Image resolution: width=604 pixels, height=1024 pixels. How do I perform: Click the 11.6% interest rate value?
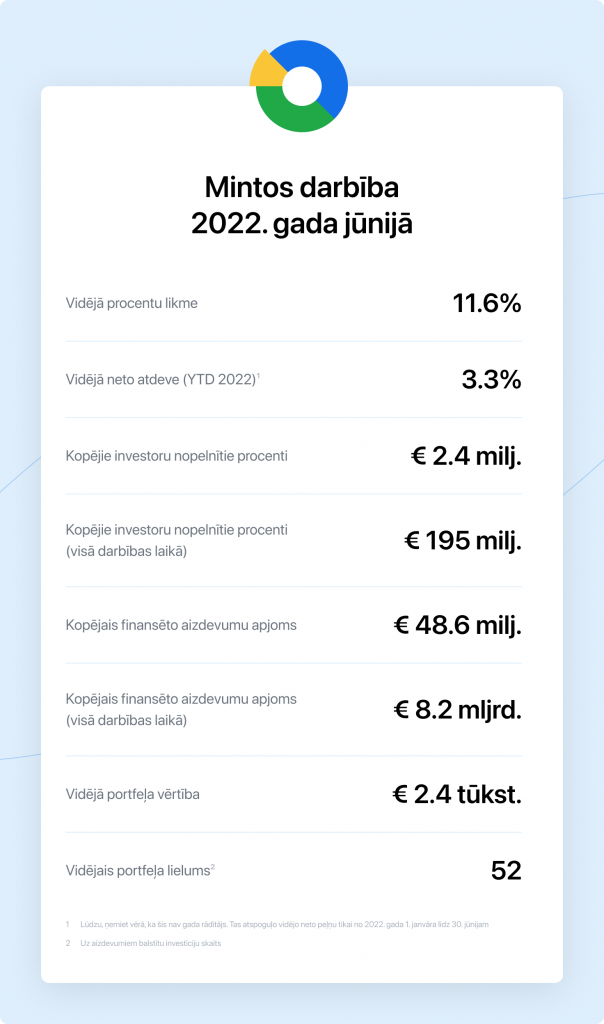pos(487,304)
